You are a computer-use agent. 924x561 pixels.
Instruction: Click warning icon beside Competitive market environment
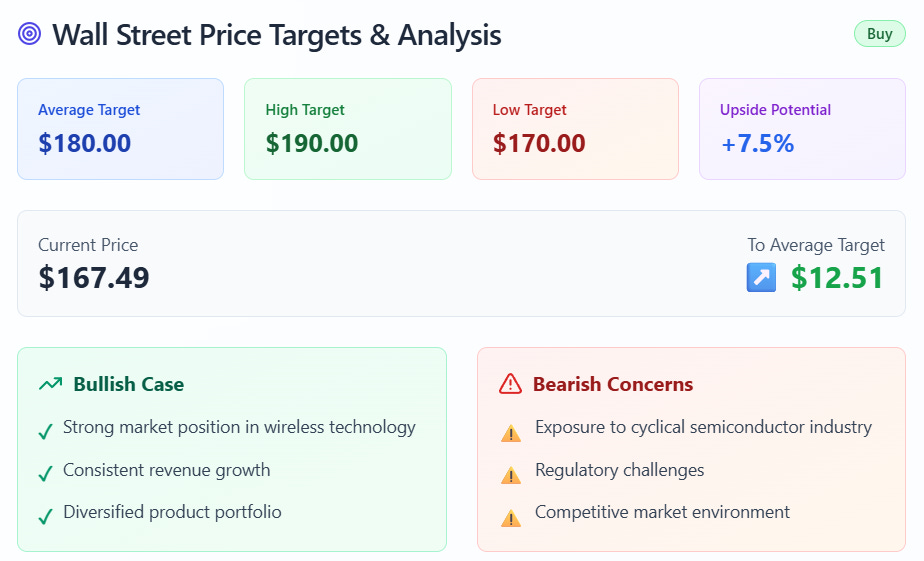(x=511, y=518)
